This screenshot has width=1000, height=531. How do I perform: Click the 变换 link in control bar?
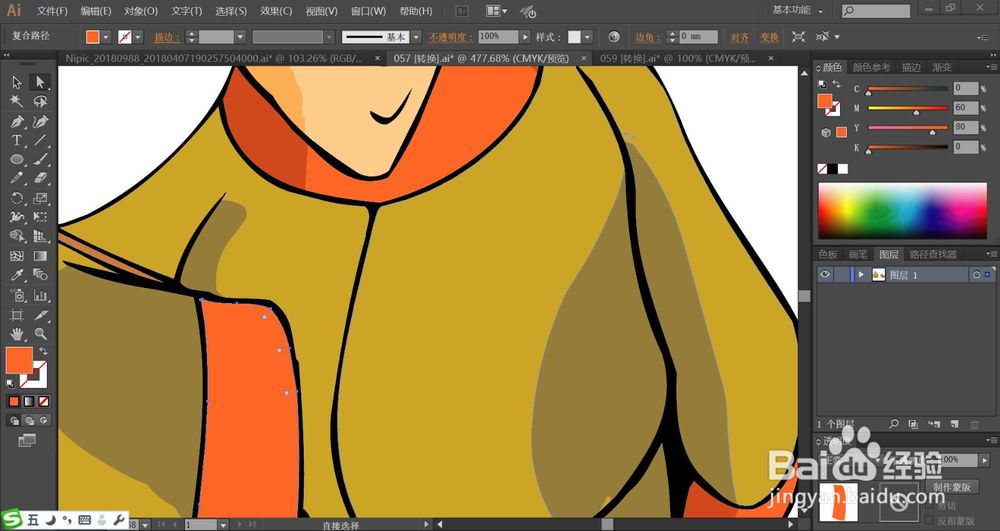click(769, 38)
